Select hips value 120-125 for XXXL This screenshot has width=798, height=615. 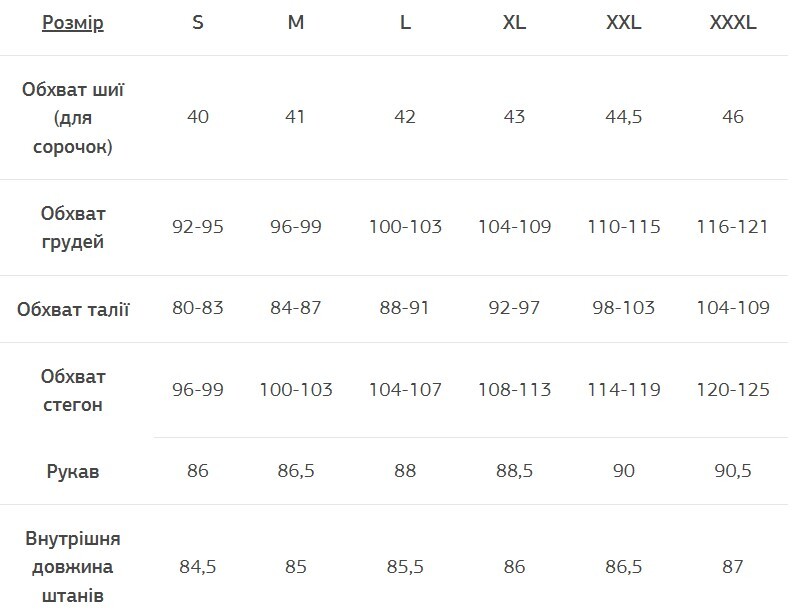[732, 390]
